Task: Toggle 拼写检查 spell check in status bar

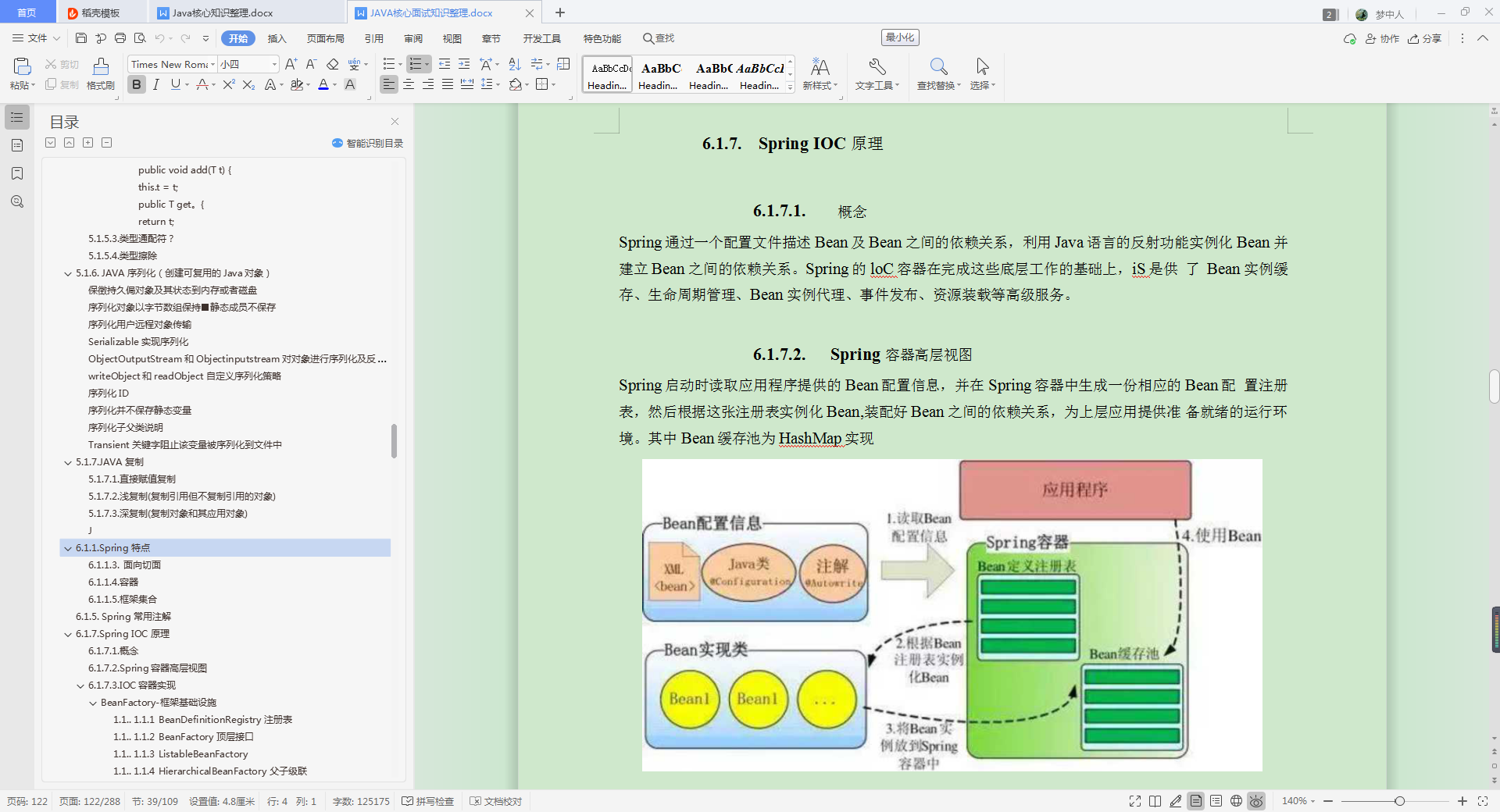Action: pos(427,801)
